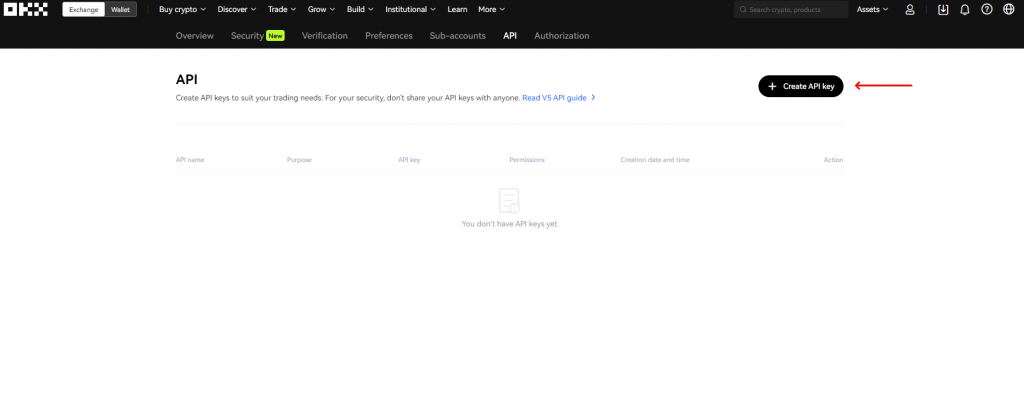Viewport: 1024px width, 418px height.
Task: Switch to the Security tab
Action: click(247, 36)
